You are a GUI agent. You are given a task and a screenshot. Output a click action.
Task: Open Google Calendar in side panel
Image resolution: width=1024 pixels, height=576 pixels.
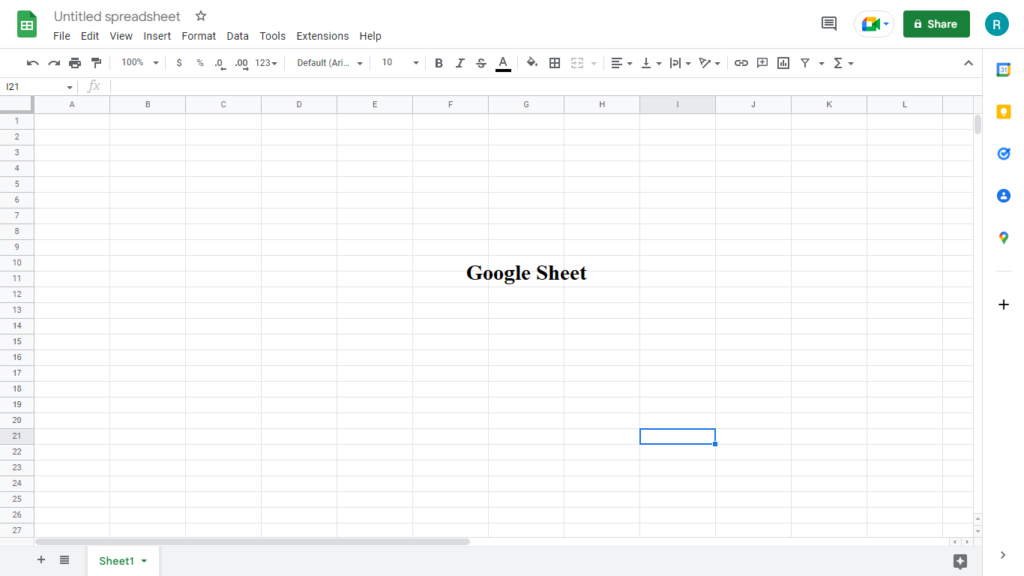click(1004, 70)
